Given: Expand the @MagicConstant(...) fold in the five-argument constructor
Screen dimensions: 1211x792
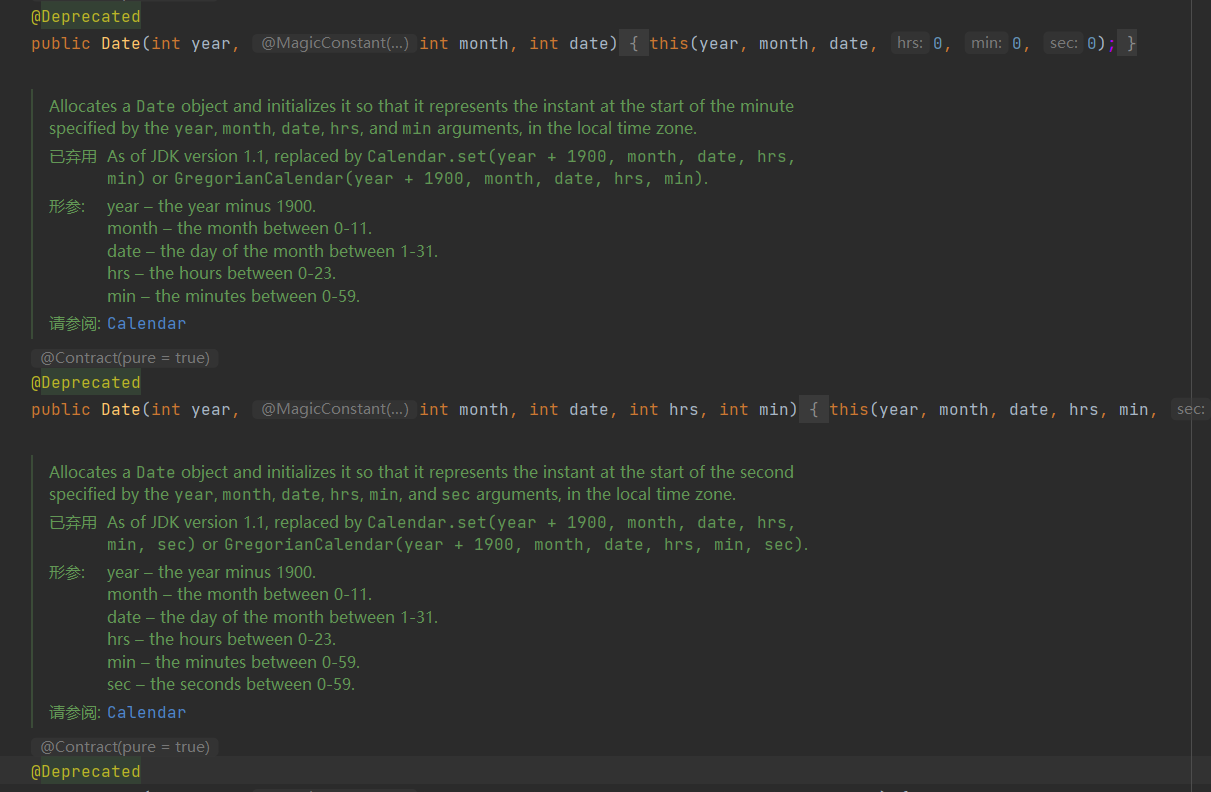Looking at the screenshot, I should 334,409.
